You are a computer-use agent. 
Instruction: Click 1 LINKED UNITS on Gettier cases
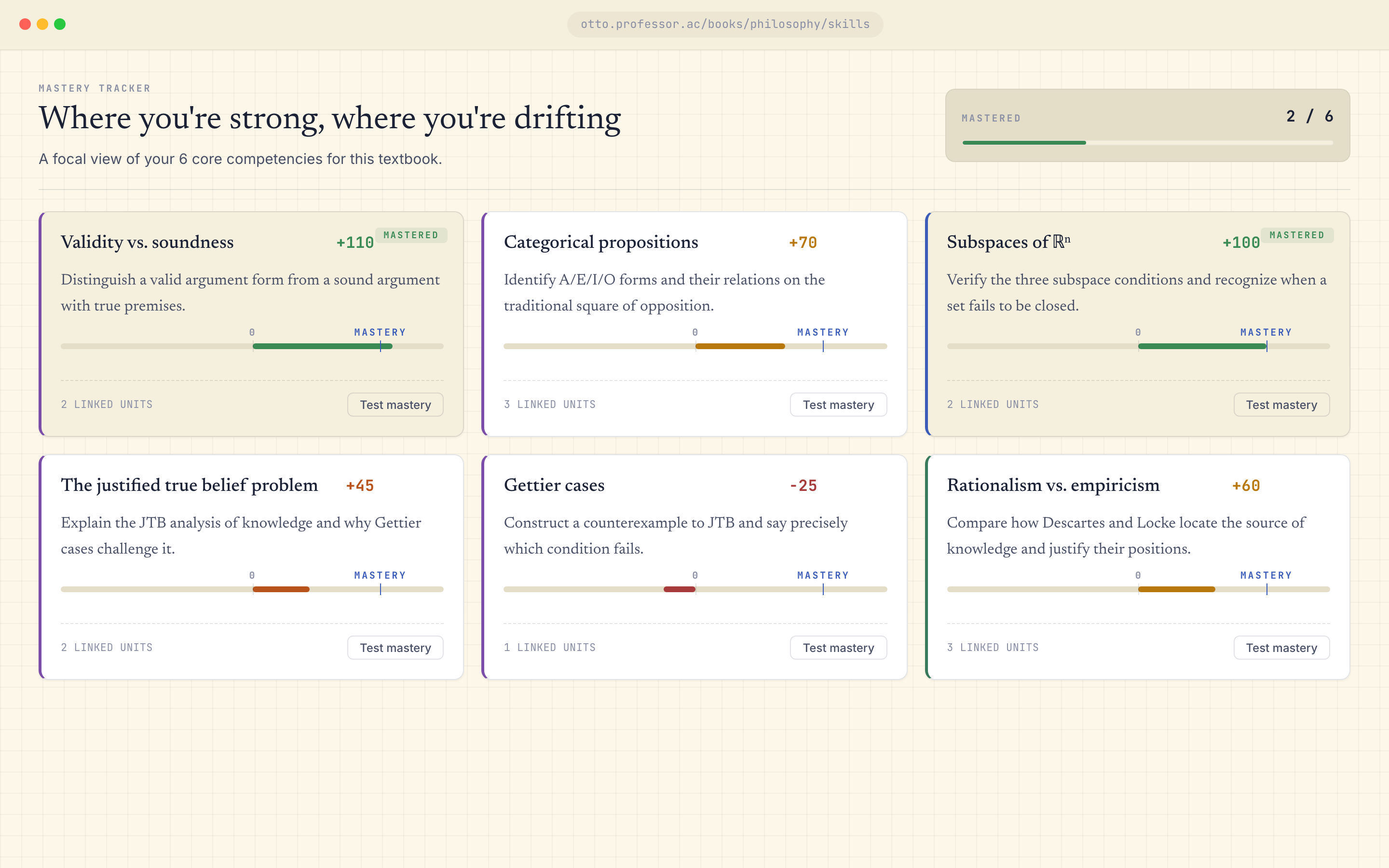(550, 647)
